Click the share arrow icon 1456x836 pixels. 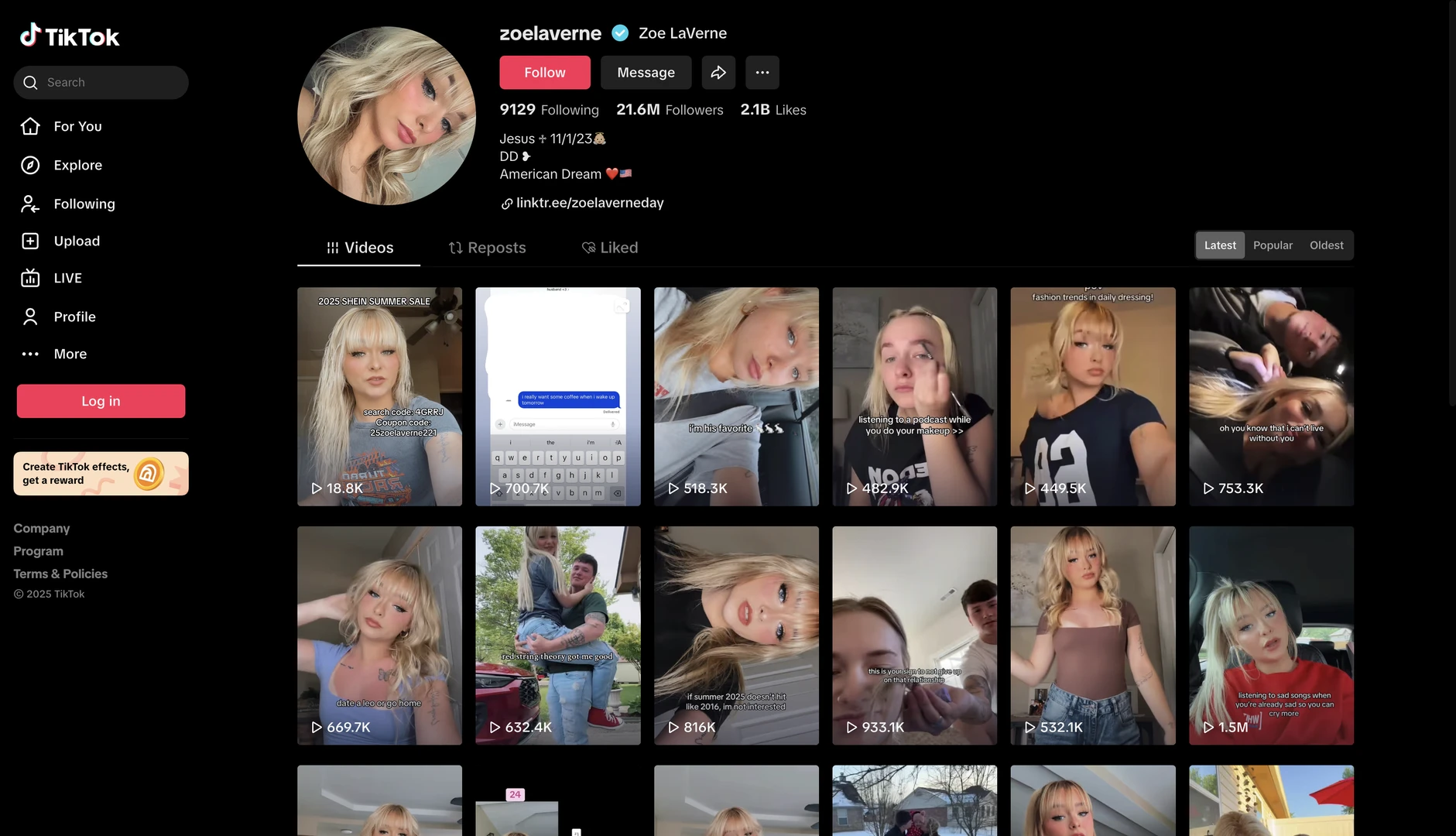[x=718, y=72]
